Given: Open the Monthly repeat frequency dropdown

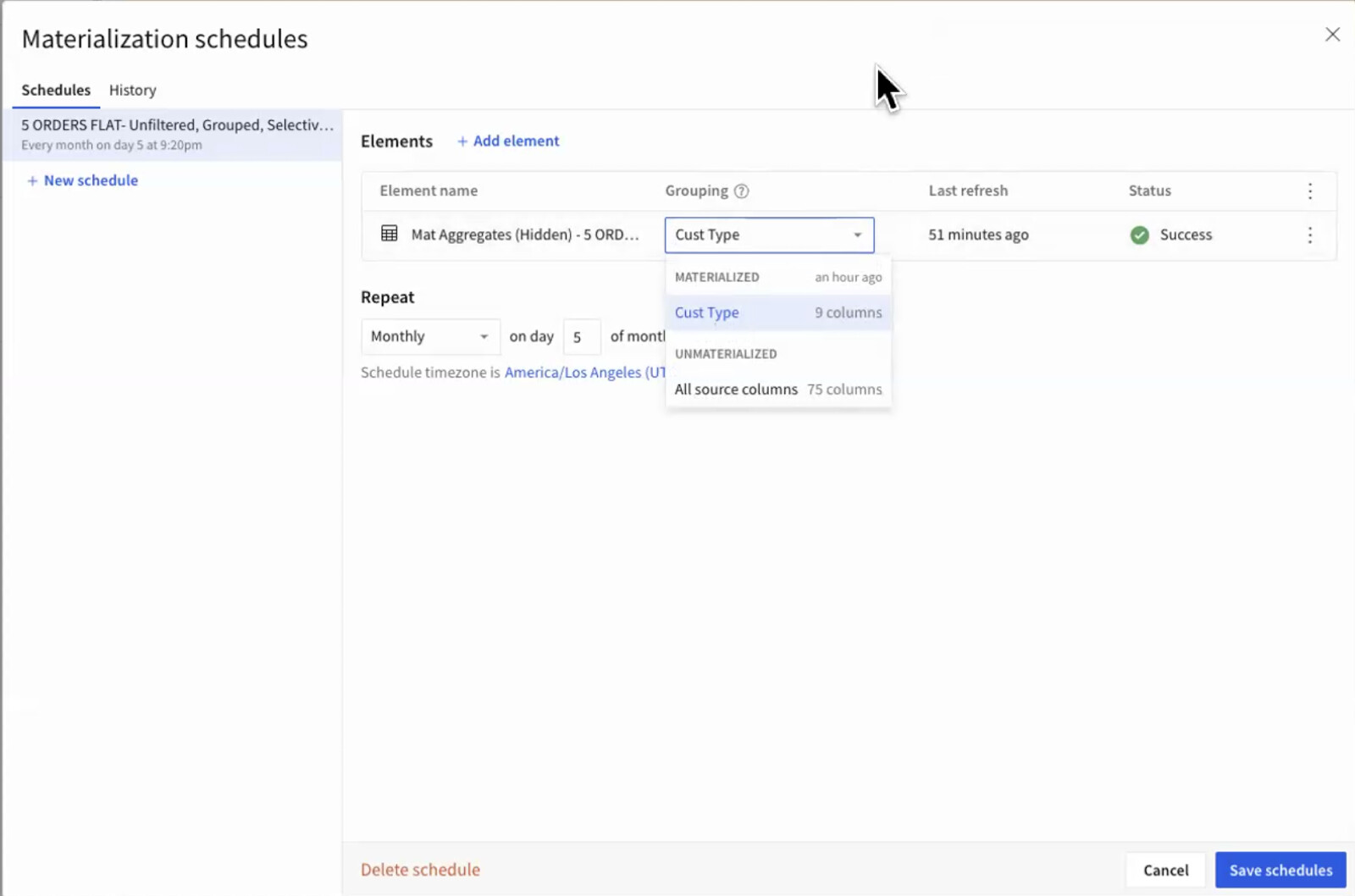Looking at the screenshot, I should (x=429, y=336).
